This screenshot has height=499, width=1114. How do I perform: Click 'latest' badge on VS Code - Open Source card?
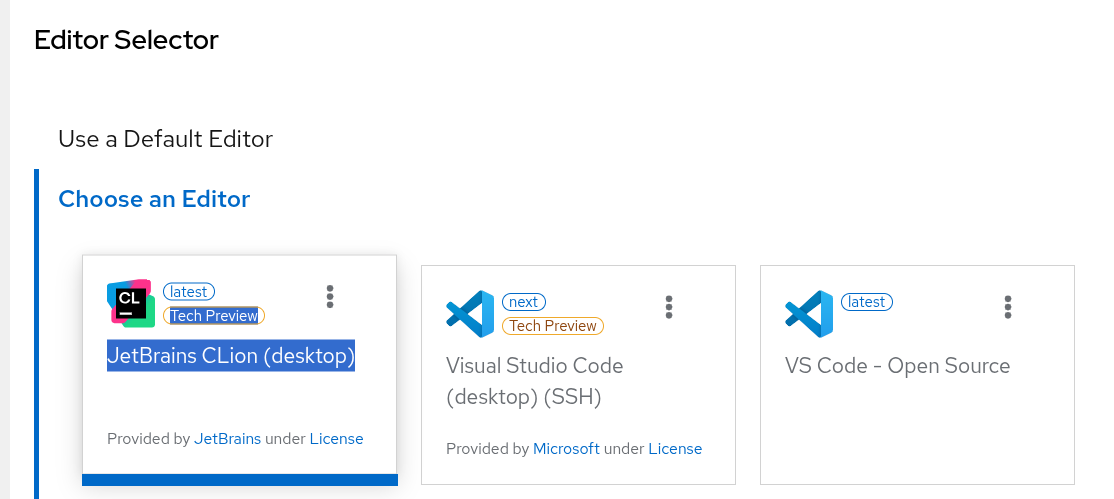[x=867, y=302]
